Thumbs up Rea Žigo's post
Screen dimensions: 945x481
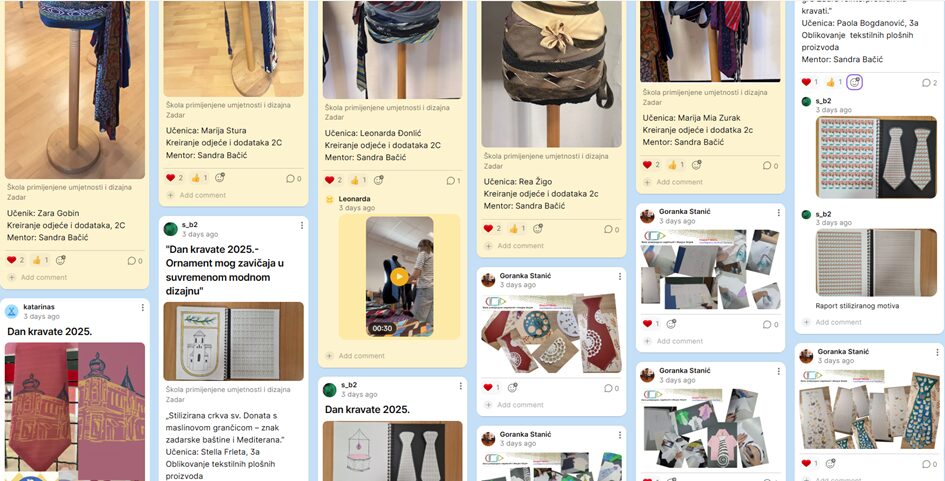click(x=514, y=228)
